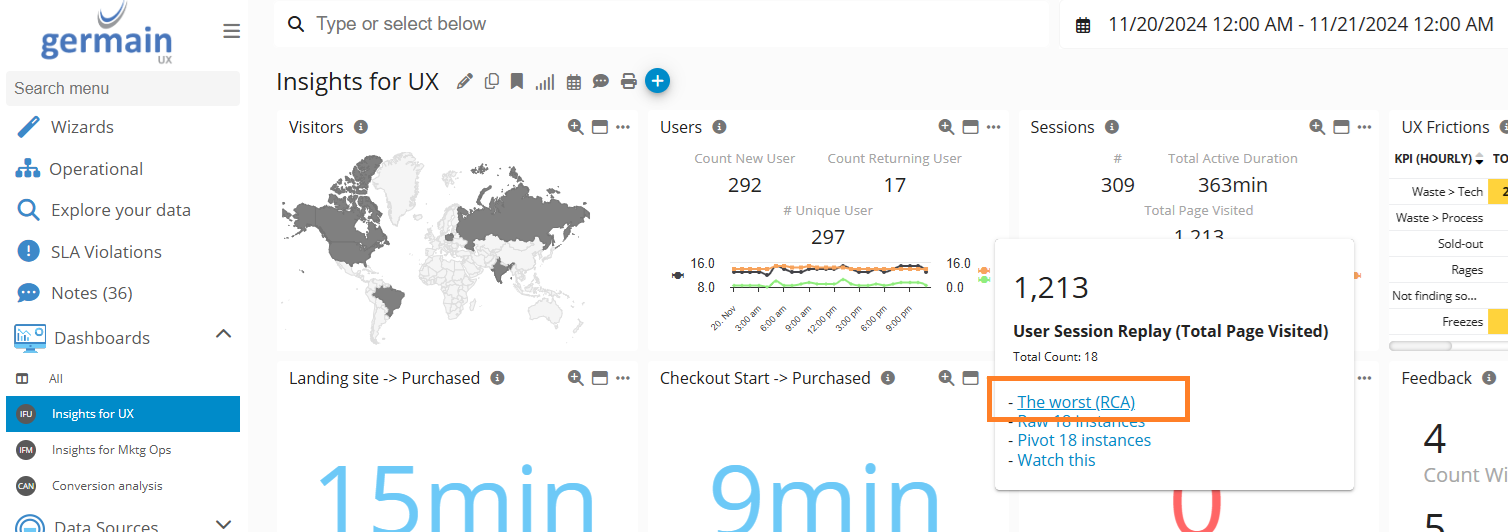
Task: Toggle the hamburger sidebar menu
Action: pos(231,32)
